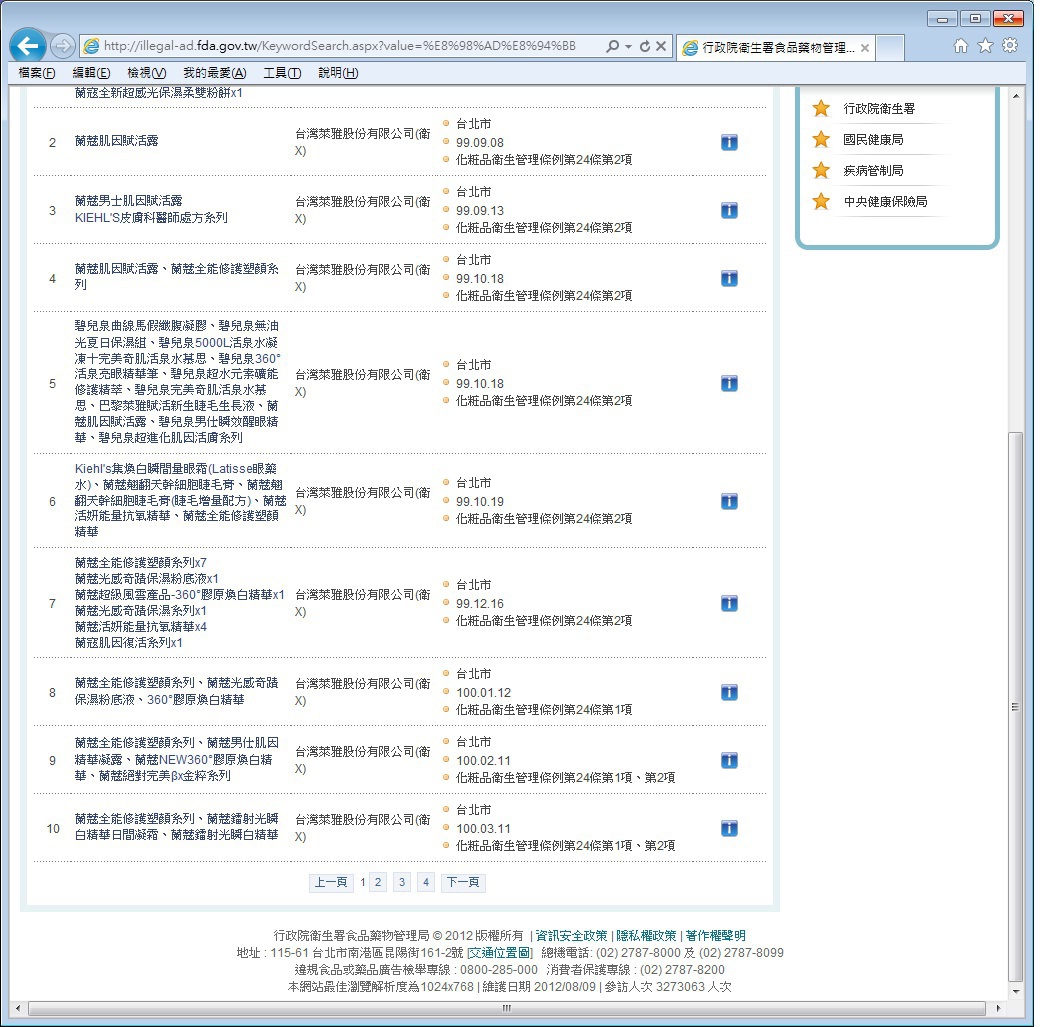
Task: Click star icon beside 疾病管制局
Action: pyautogui.click(x=821, y=170)
